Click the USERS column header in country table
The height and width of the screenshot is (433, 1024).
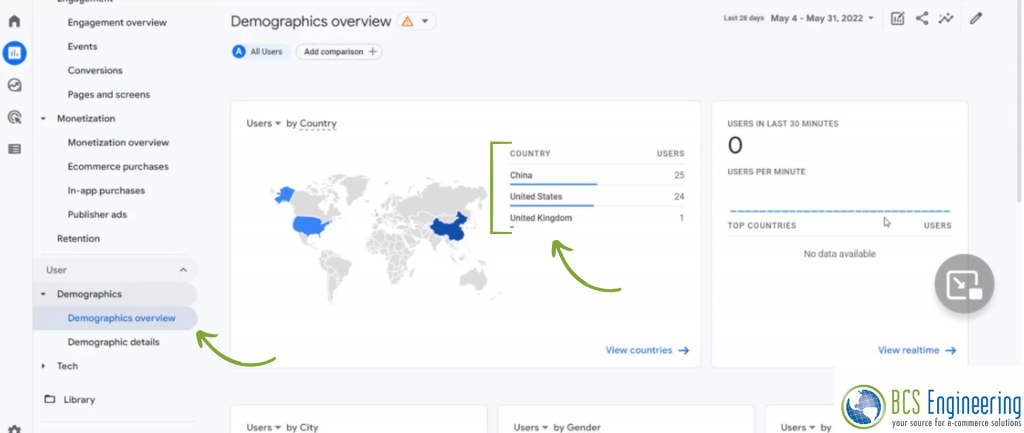point(670,154)
